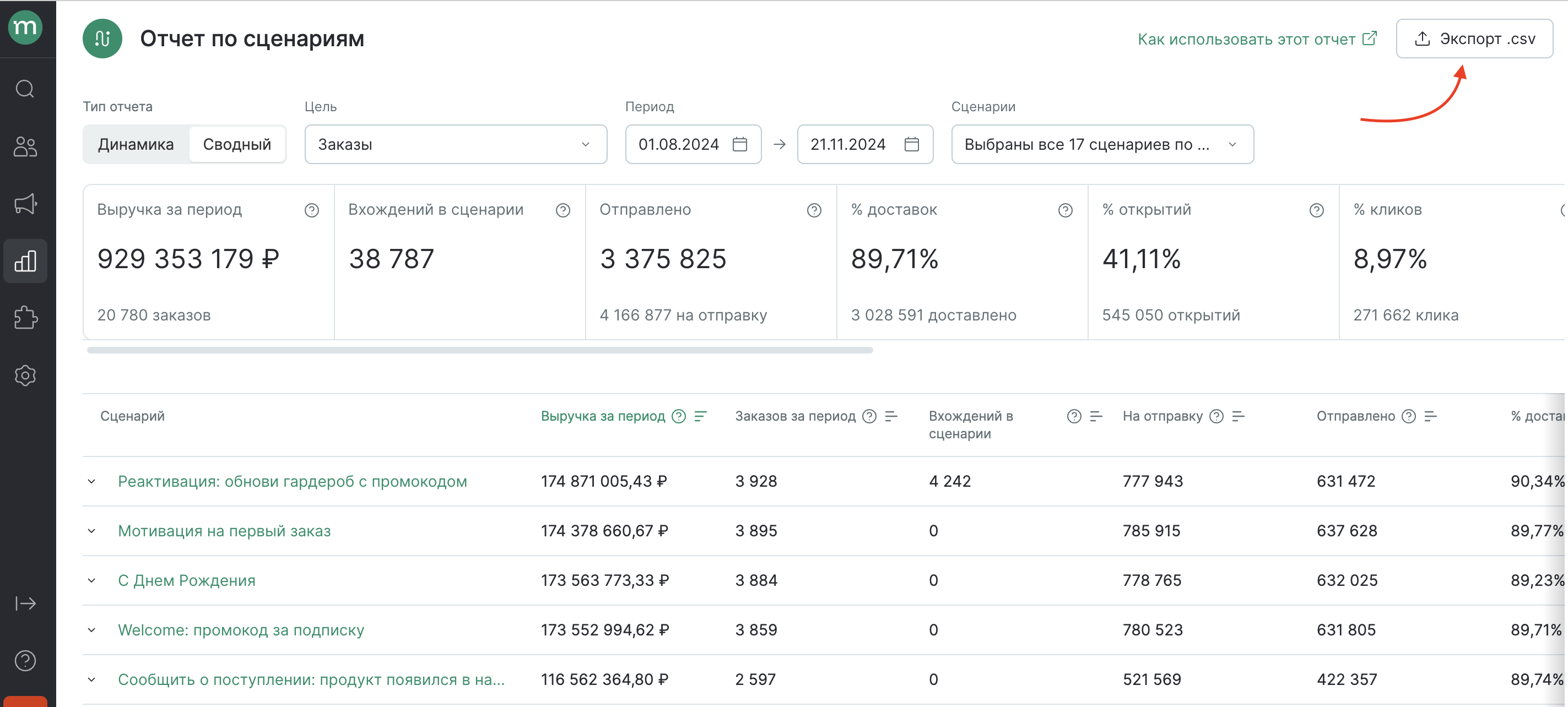
Task: Click the scenario report header icon
Action: 102,39
